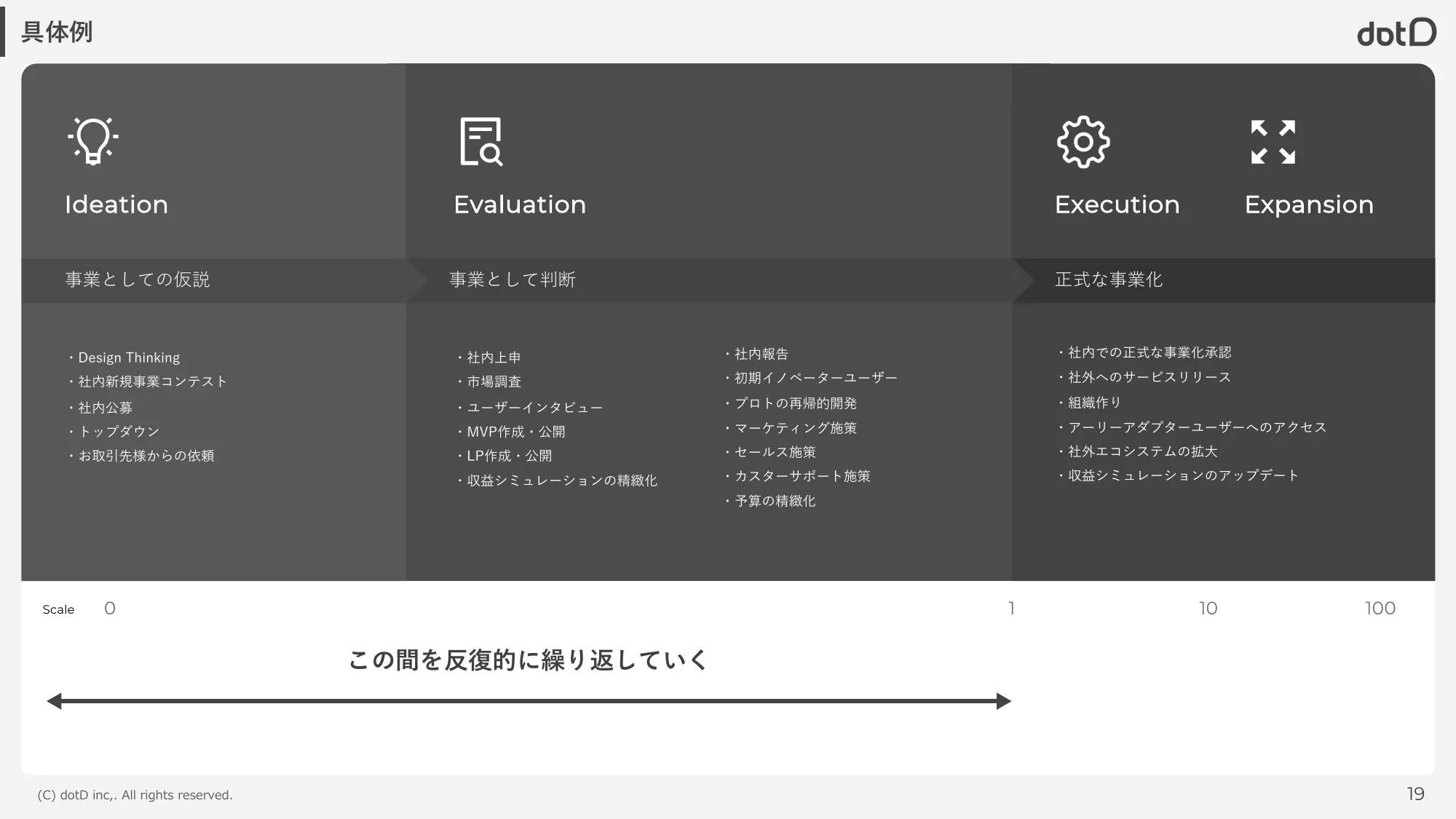Select the 組織作り bullet

[x=1090, y=403]
